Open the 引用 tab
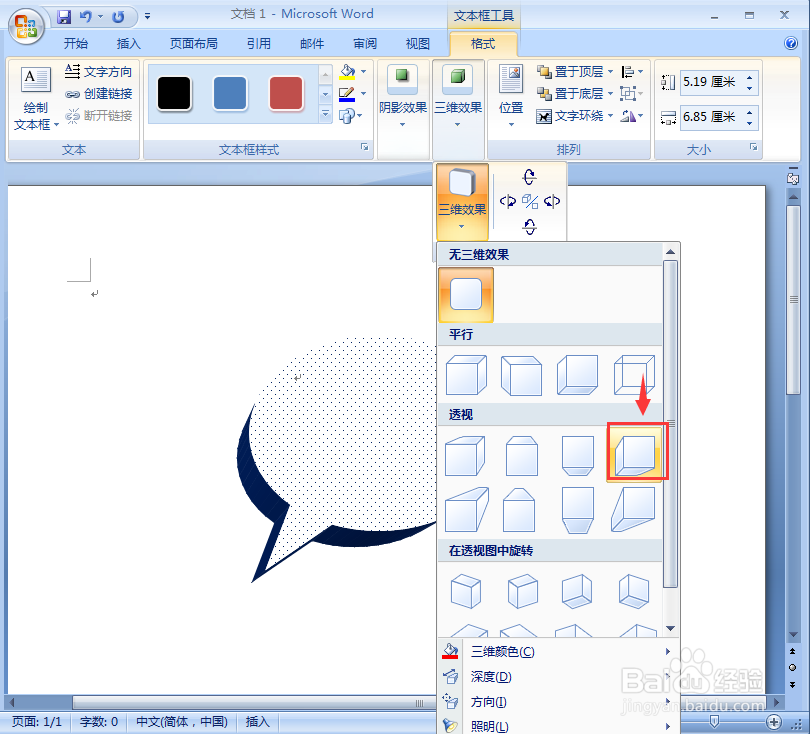This screenshot has width=810, height=734. coord(259,44)
